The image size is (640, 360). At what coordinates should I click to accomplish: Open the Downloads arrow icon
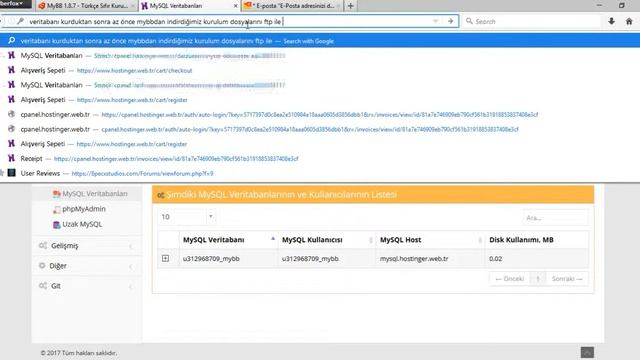pyautogui.click(x=611, y=21)
